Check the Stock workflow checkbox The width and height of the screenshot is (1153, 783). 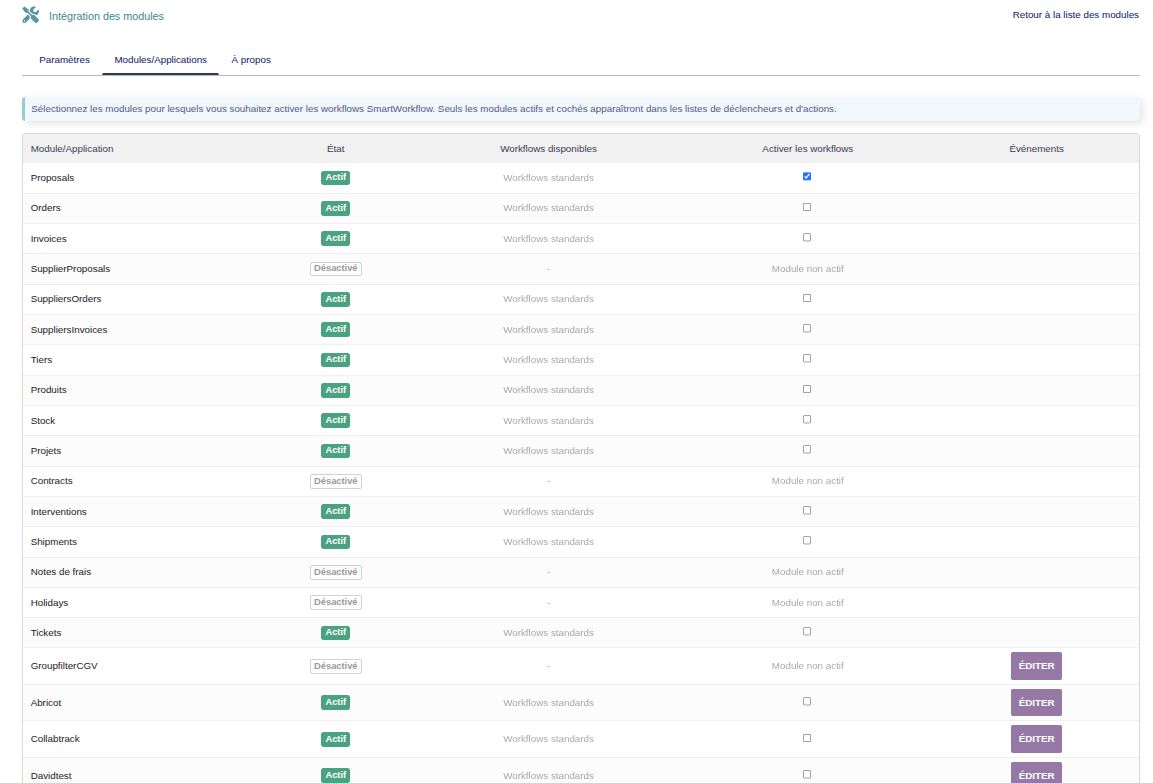pos(807,419)
